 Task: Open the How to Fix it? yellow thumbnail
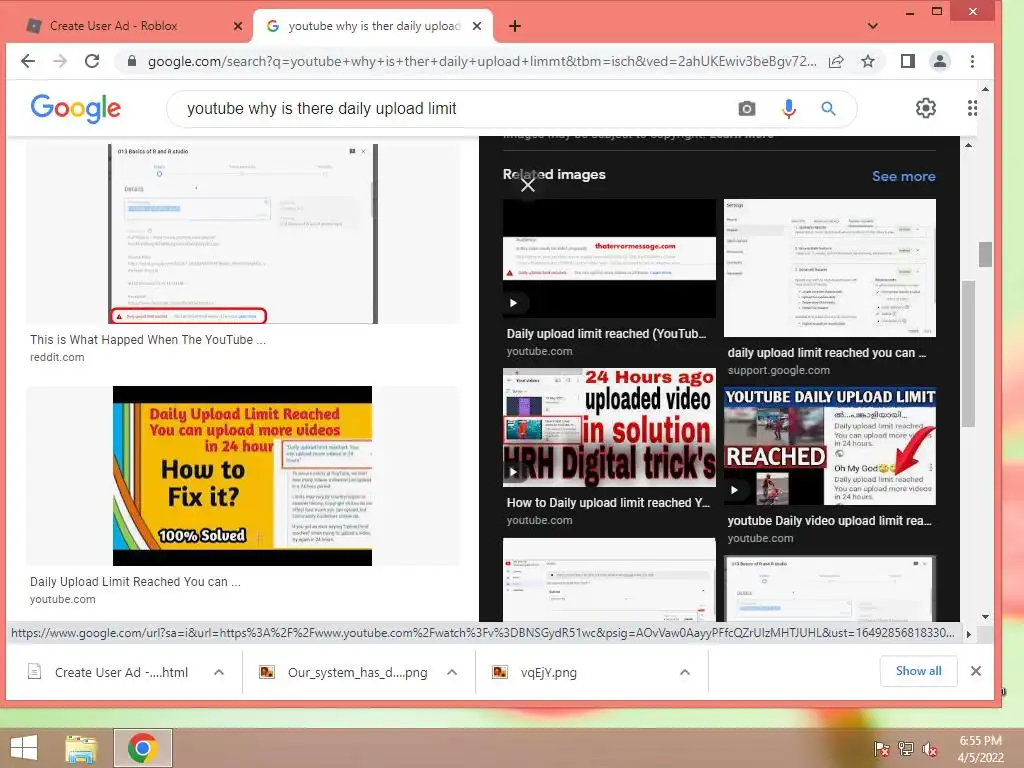[242, 475]
